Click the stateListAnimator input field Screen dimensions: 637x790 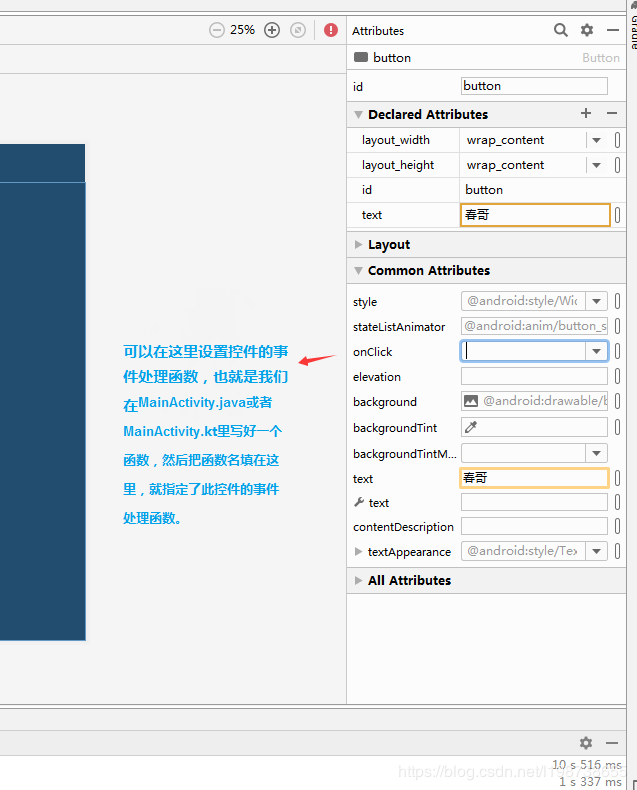(534, 326)
